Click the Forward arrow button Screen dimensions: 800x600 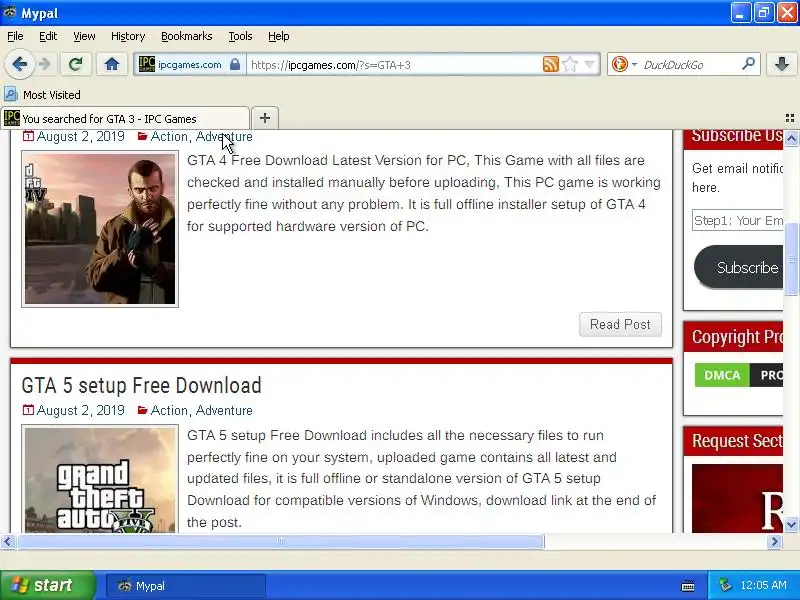click(44, 64)
